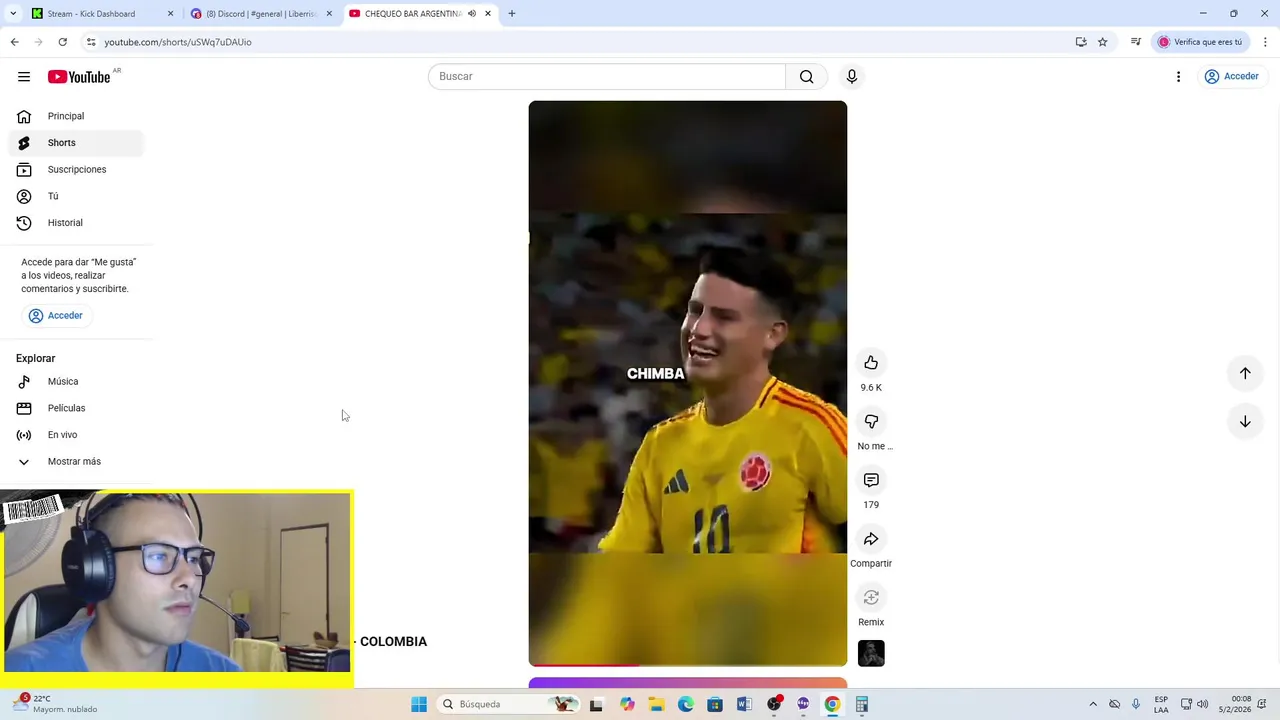Open En vivo under Explorar
The image size is (1280, 720).
[76, 435]
